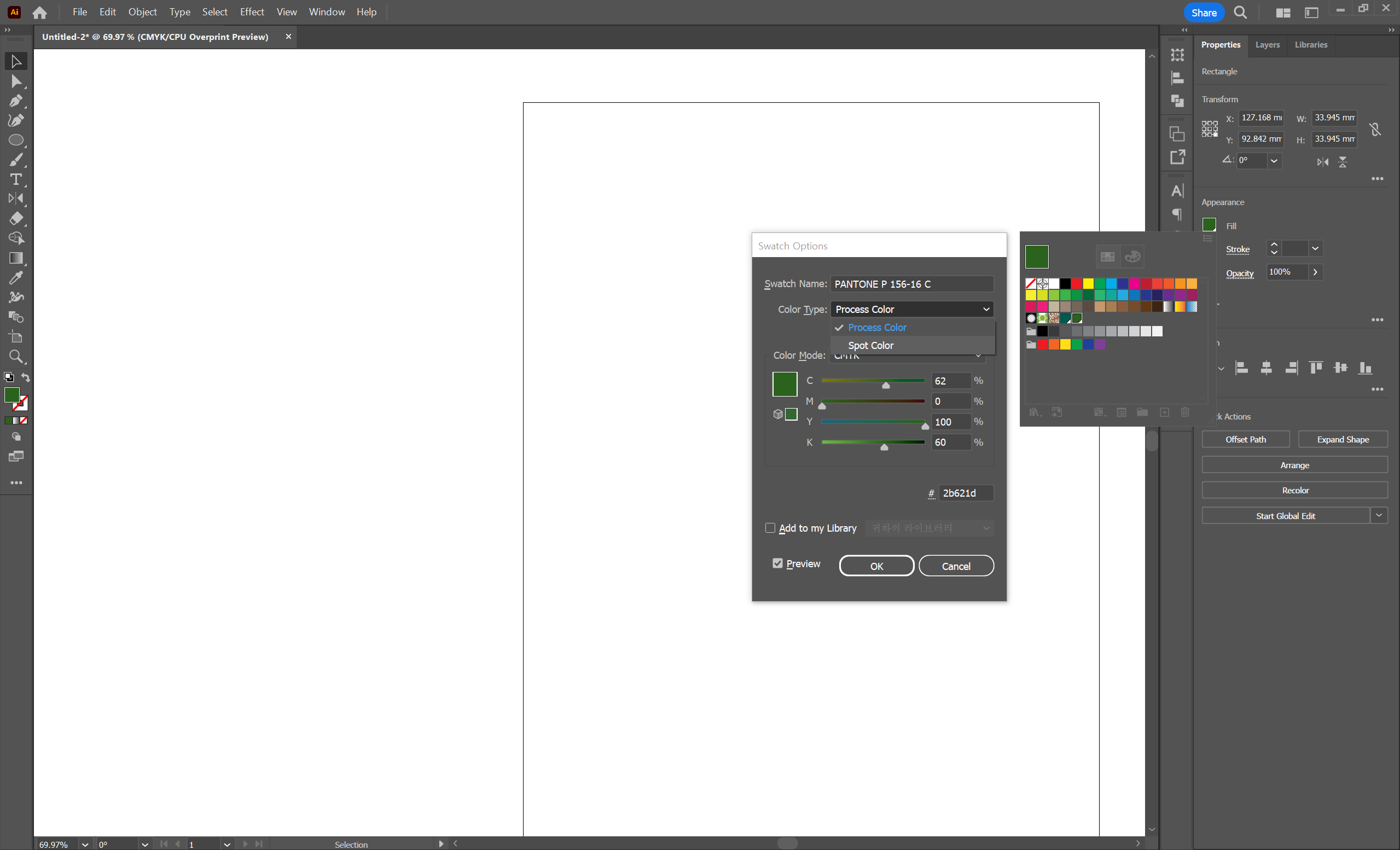Flip horizontally in Transform section
Viewport: 1400px width, 850px height.
pyautogui.click(x=1323, y=162)
